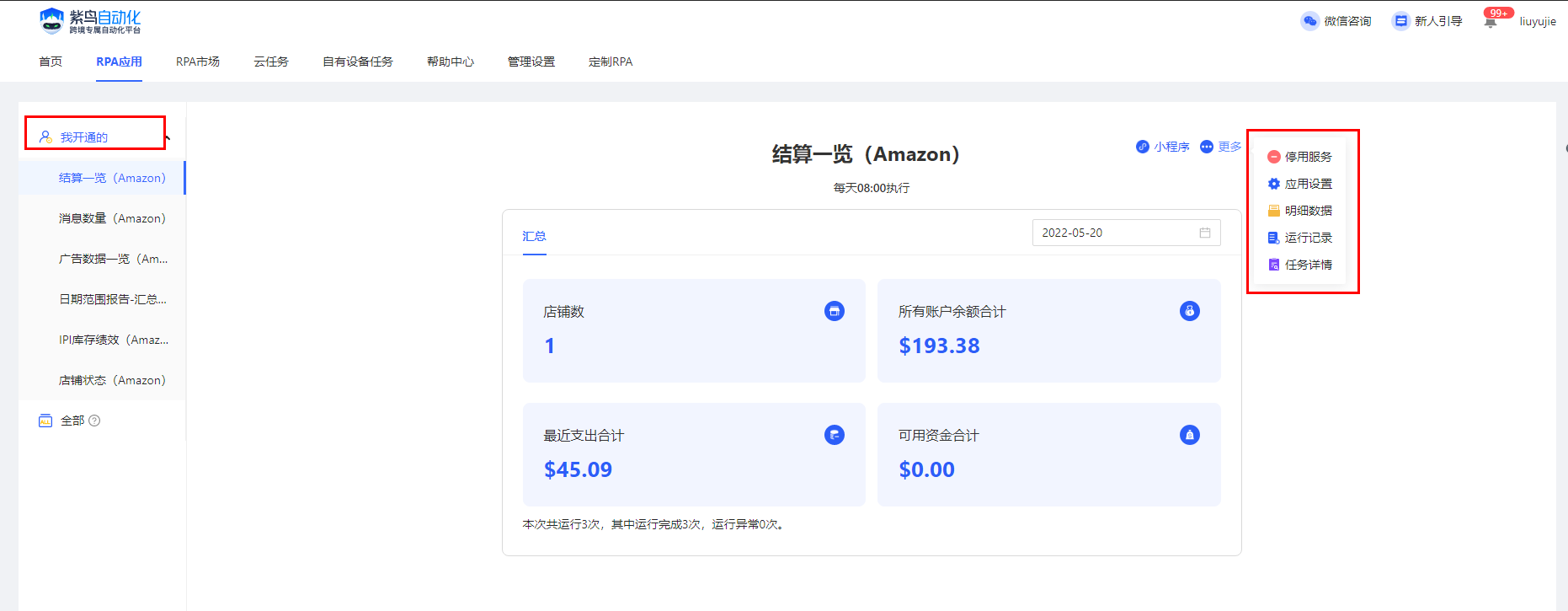Select 日期范围报告-汇总 in sidebar

[x=102, y=299]
